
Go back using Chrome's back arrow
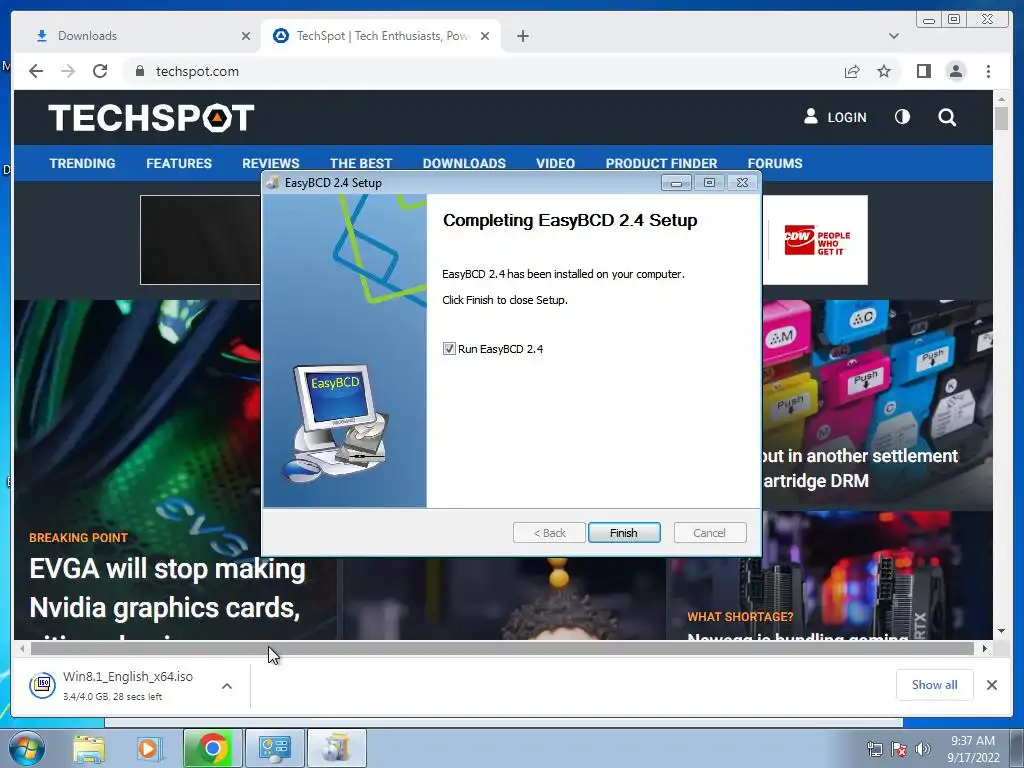pos(36,71)
